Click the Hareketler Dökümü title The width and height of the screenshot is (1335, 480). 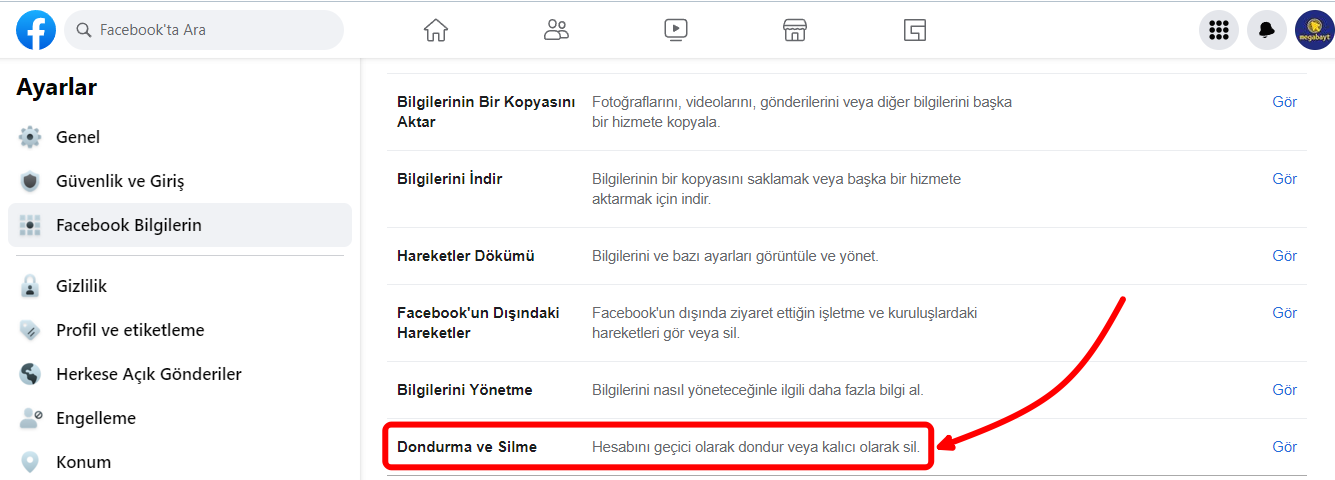point(465,256)
